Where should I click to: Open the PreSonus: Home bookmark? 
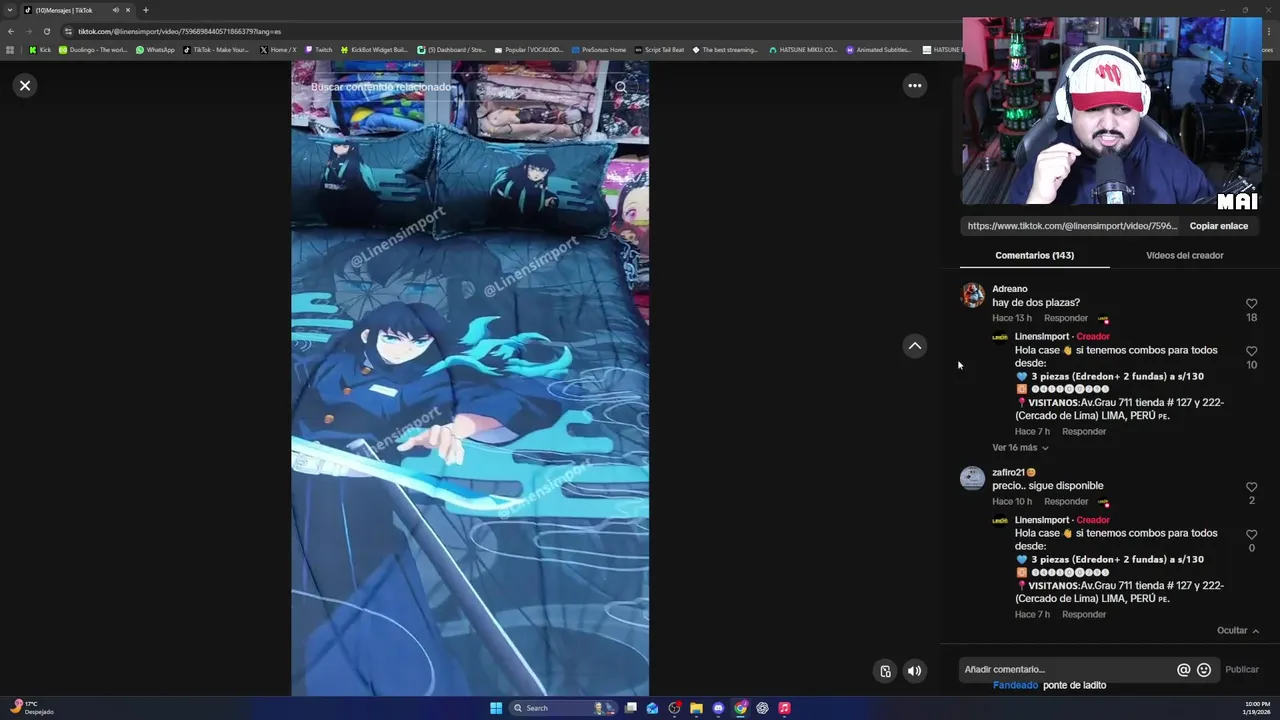pyautogui.click(x=599, y=49)
